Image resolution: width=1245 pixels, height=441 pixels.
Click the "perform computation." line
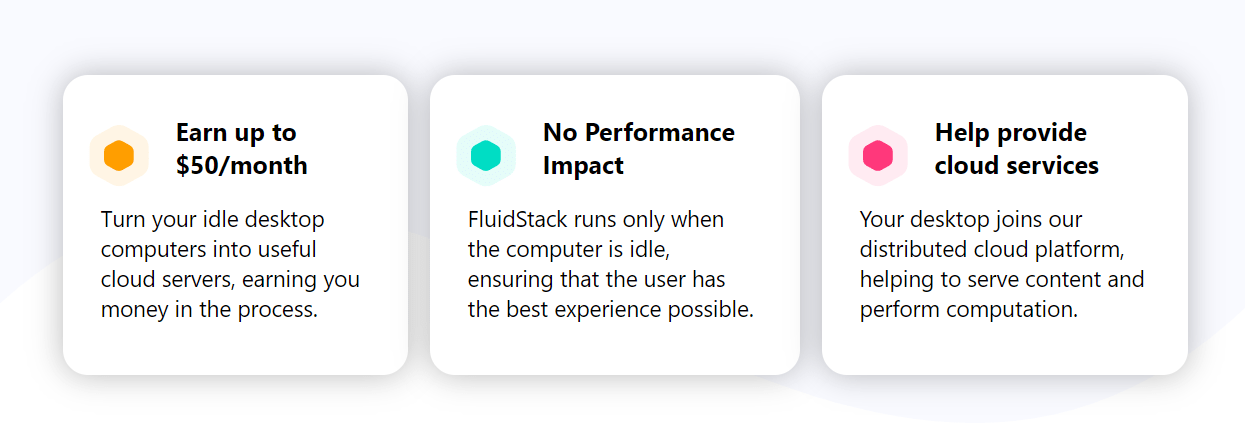(x=969, y=310)
